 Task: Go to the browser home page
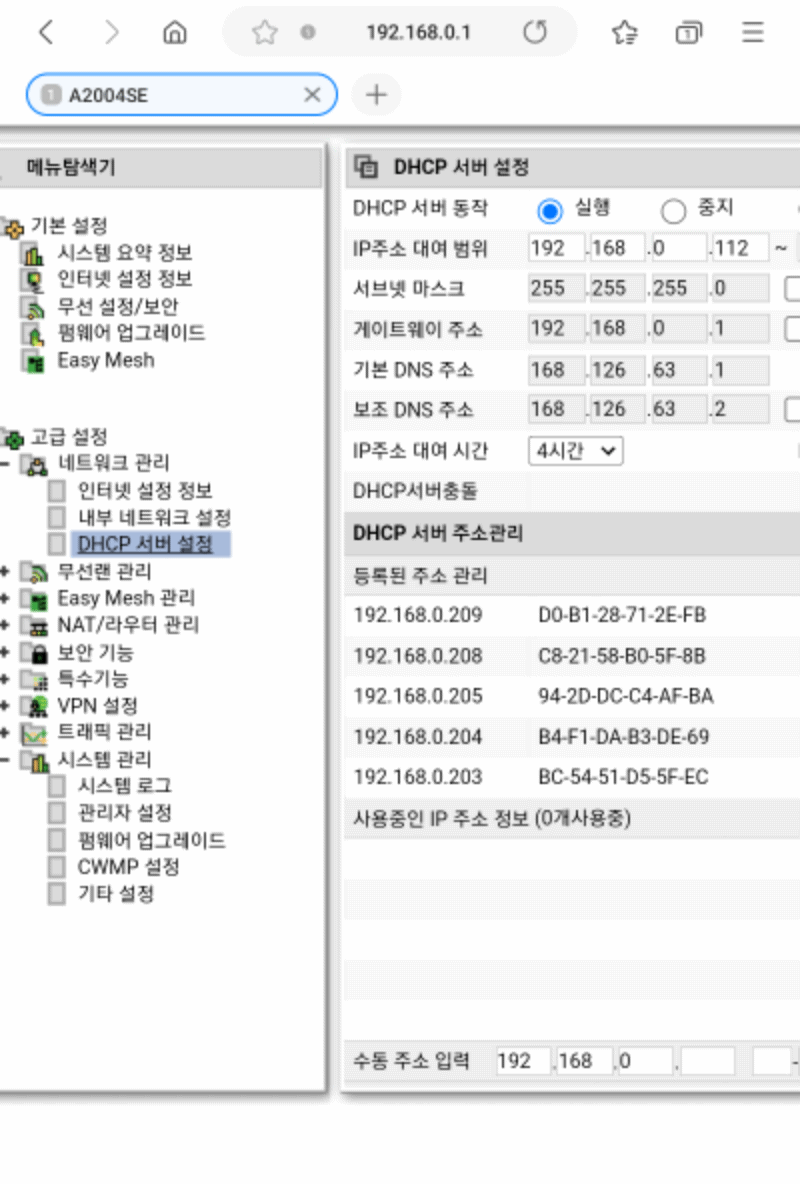coord(175,32)
